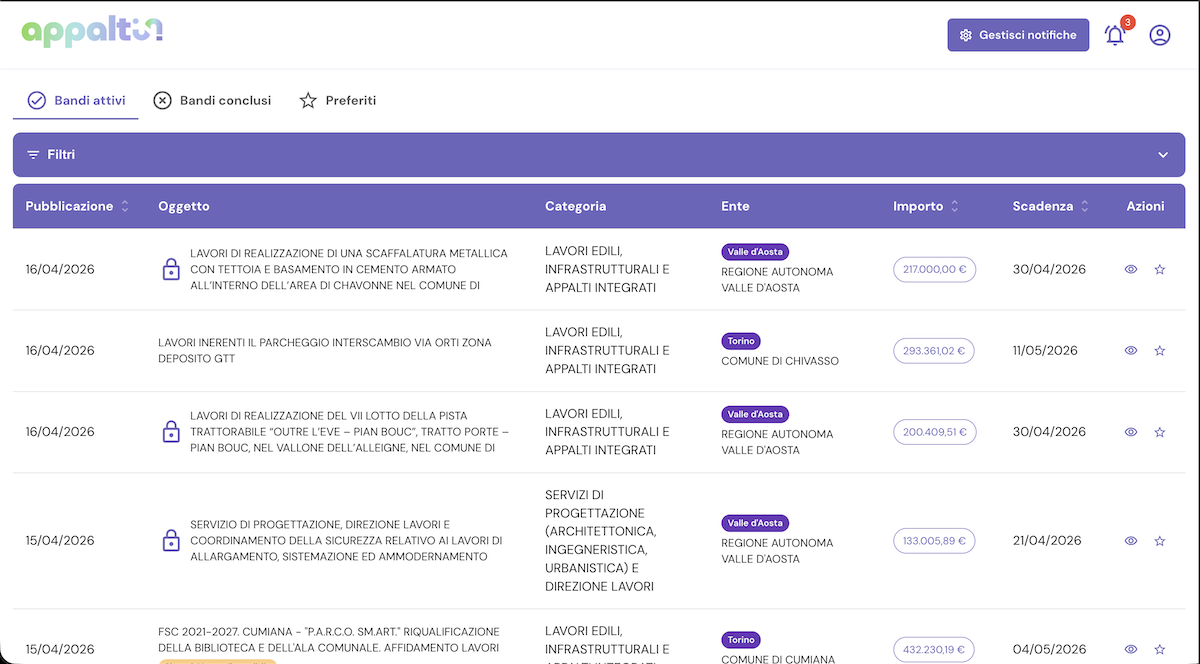
Task: Expand the Filtri panel chevron
Action: [x=1163, y=155]
